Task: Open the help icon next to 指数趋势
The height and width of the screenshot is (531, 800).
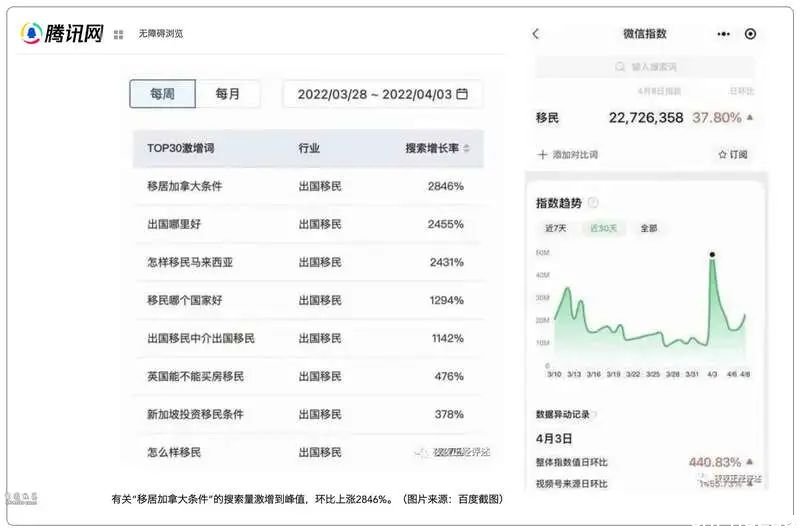Action: click(593, 203)
